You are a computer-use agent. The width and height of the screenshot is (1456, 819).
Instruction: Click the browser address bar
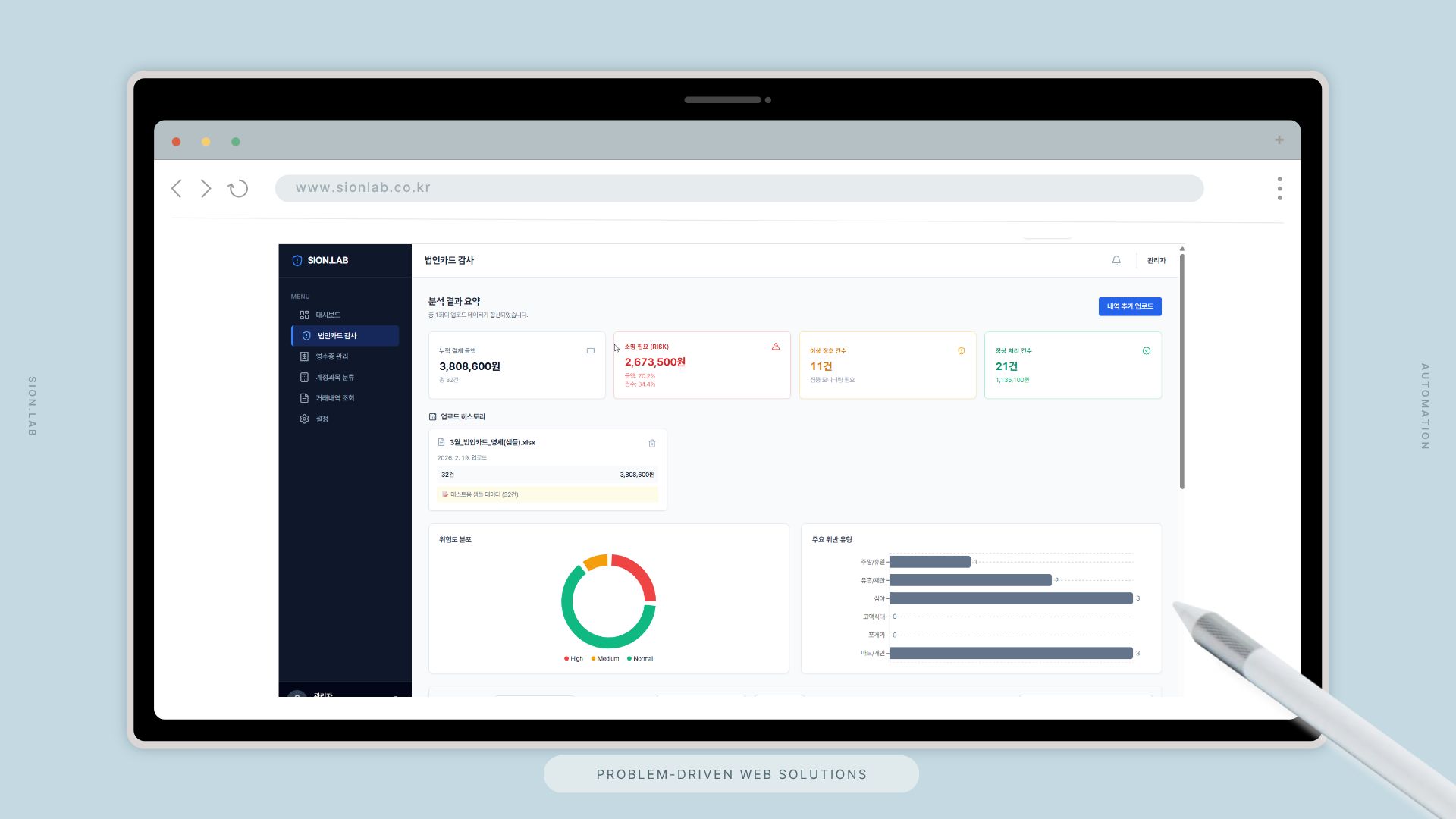coord(739,188)
